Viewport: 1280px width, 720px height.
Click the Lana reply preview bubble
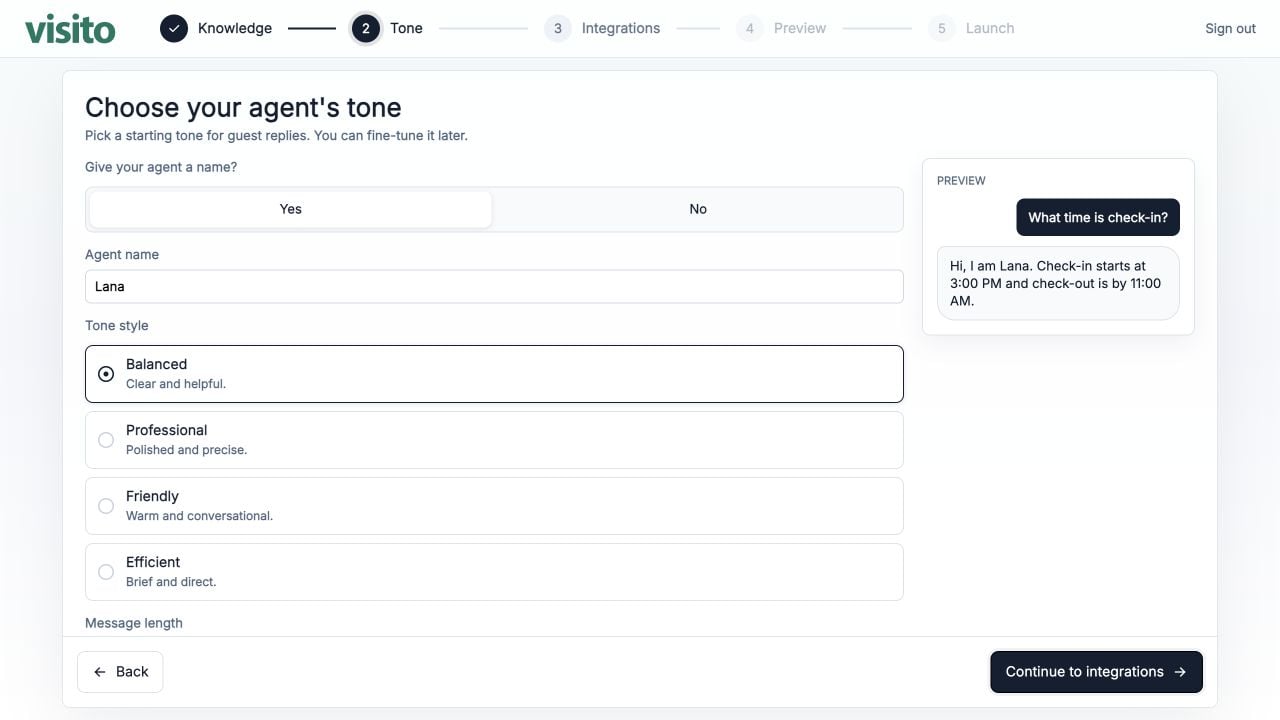[x=1058, y=283]
